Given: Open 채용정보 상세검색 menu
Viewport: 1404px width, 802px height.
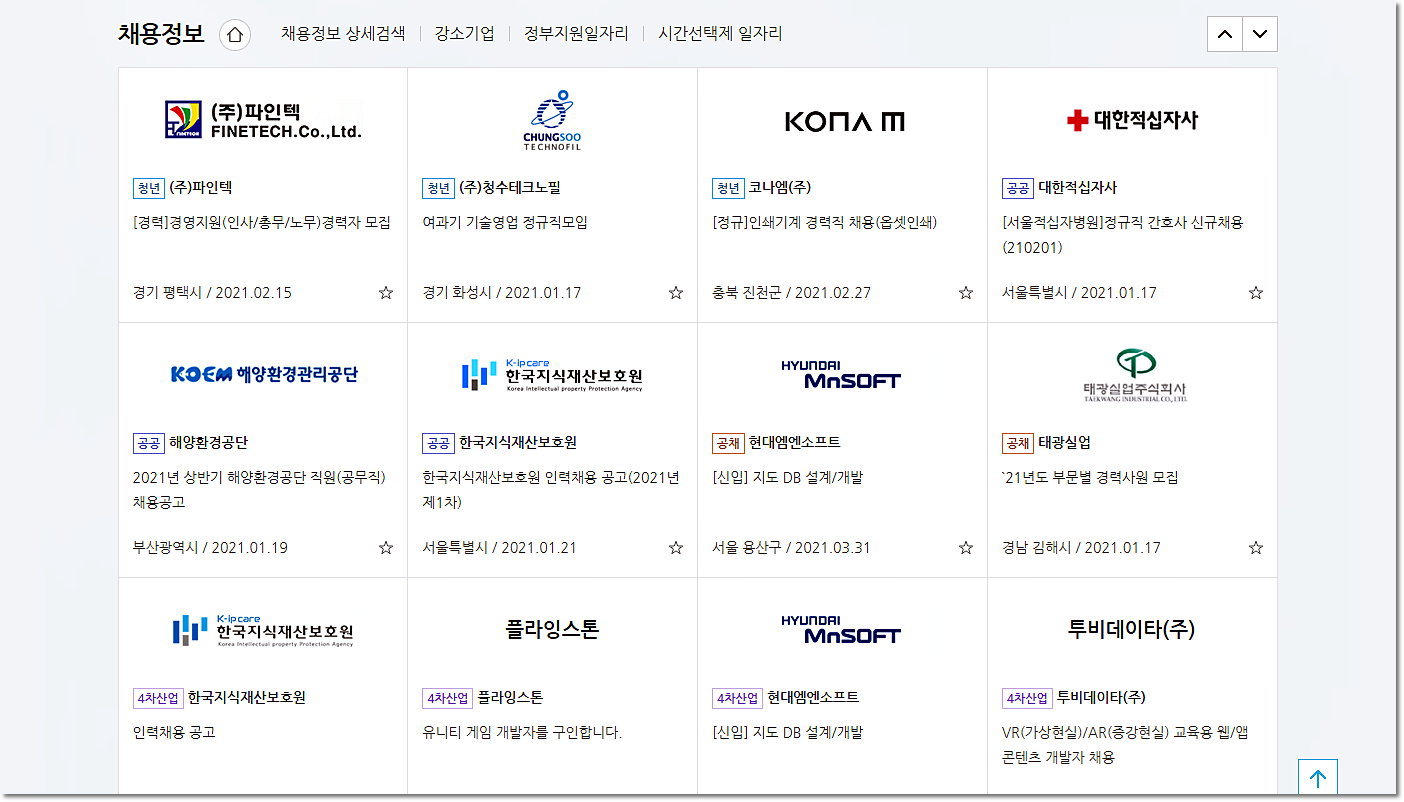Looking at the screenshot, I should (343, 34).
